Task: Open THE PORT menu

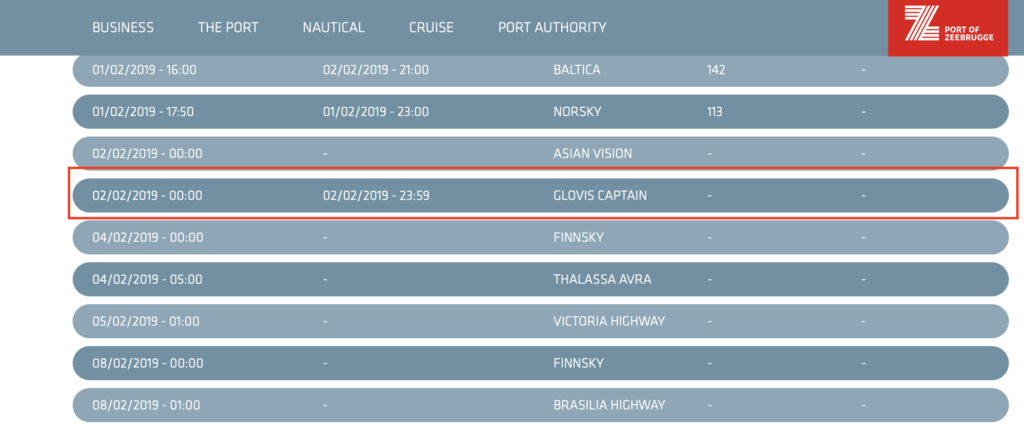Action: (x=228, y=27)
